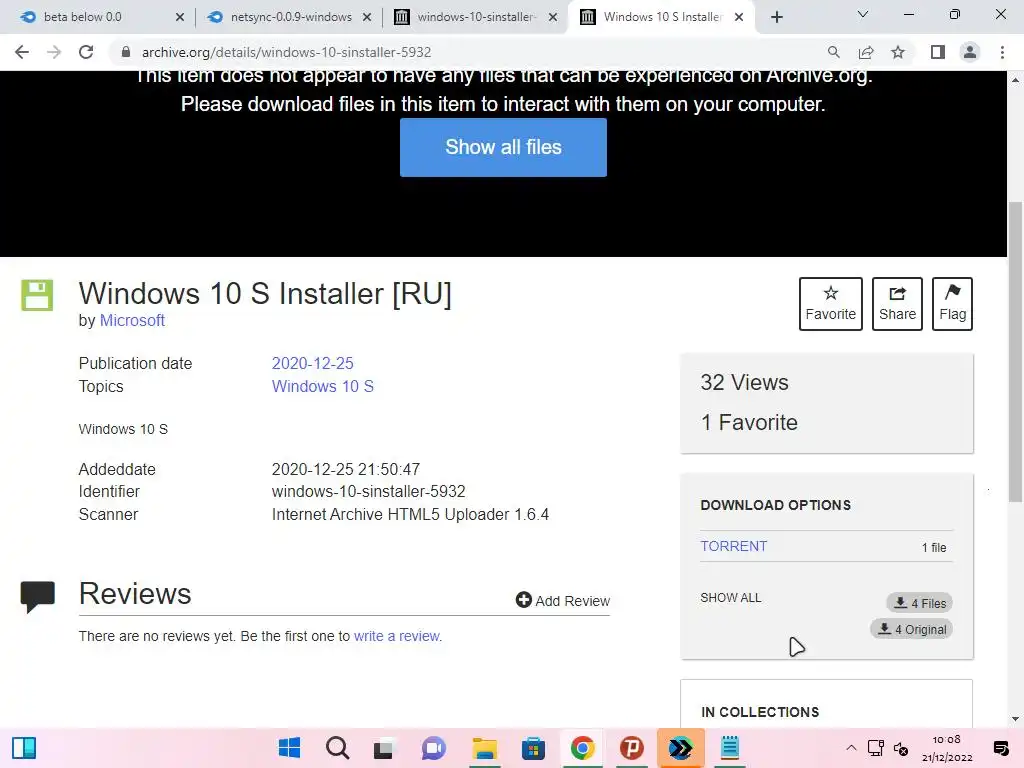The image size is (1024, 768).
Task: Click the Reviews speech bubble icon
Action: click(x=37, y=596)
